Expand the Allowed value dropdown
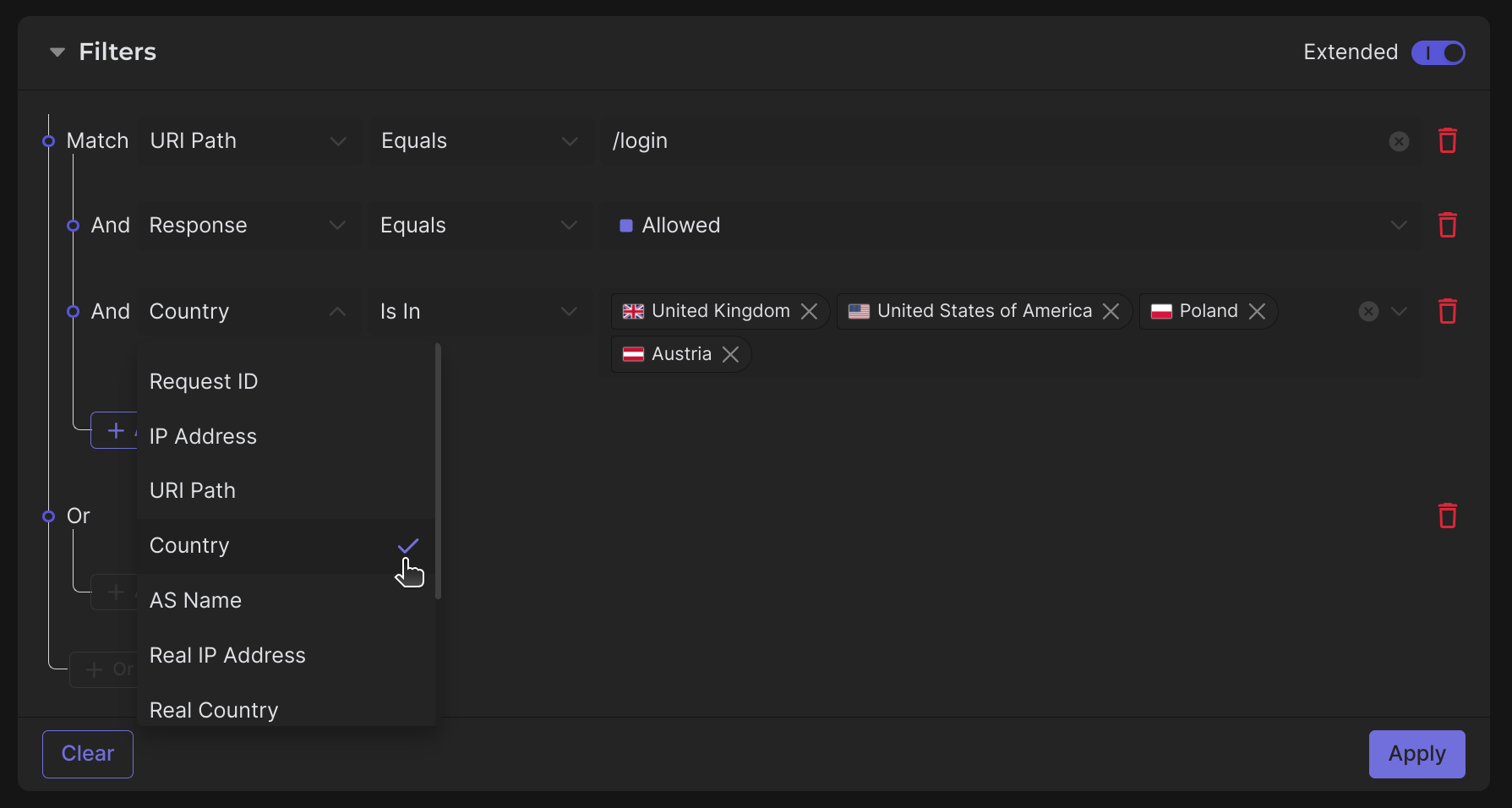Viewport: 1512px width, 808px height. pos(1399,225)
